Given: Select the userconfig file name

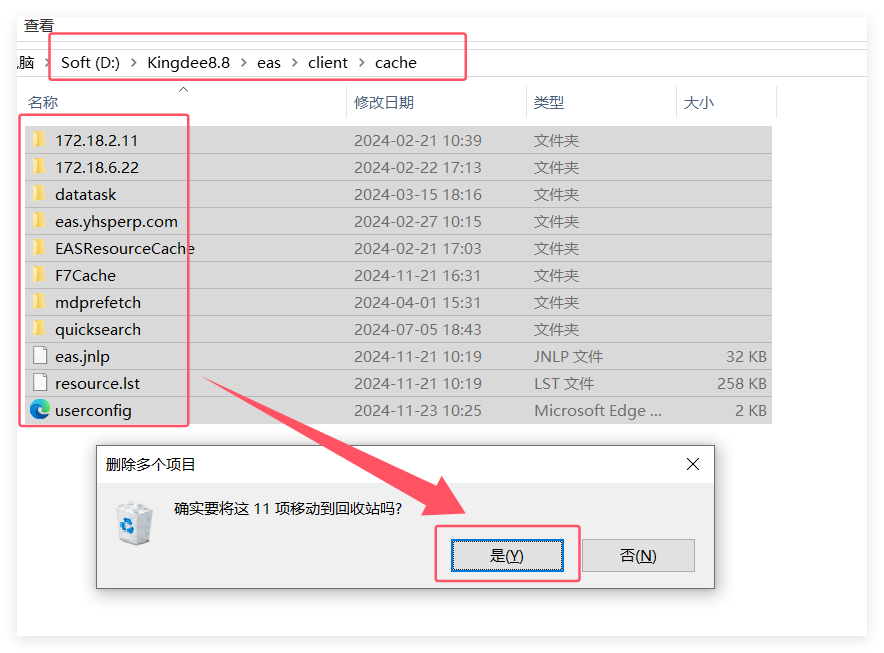Looking at the screenshot, I should [x=93, y=411].
